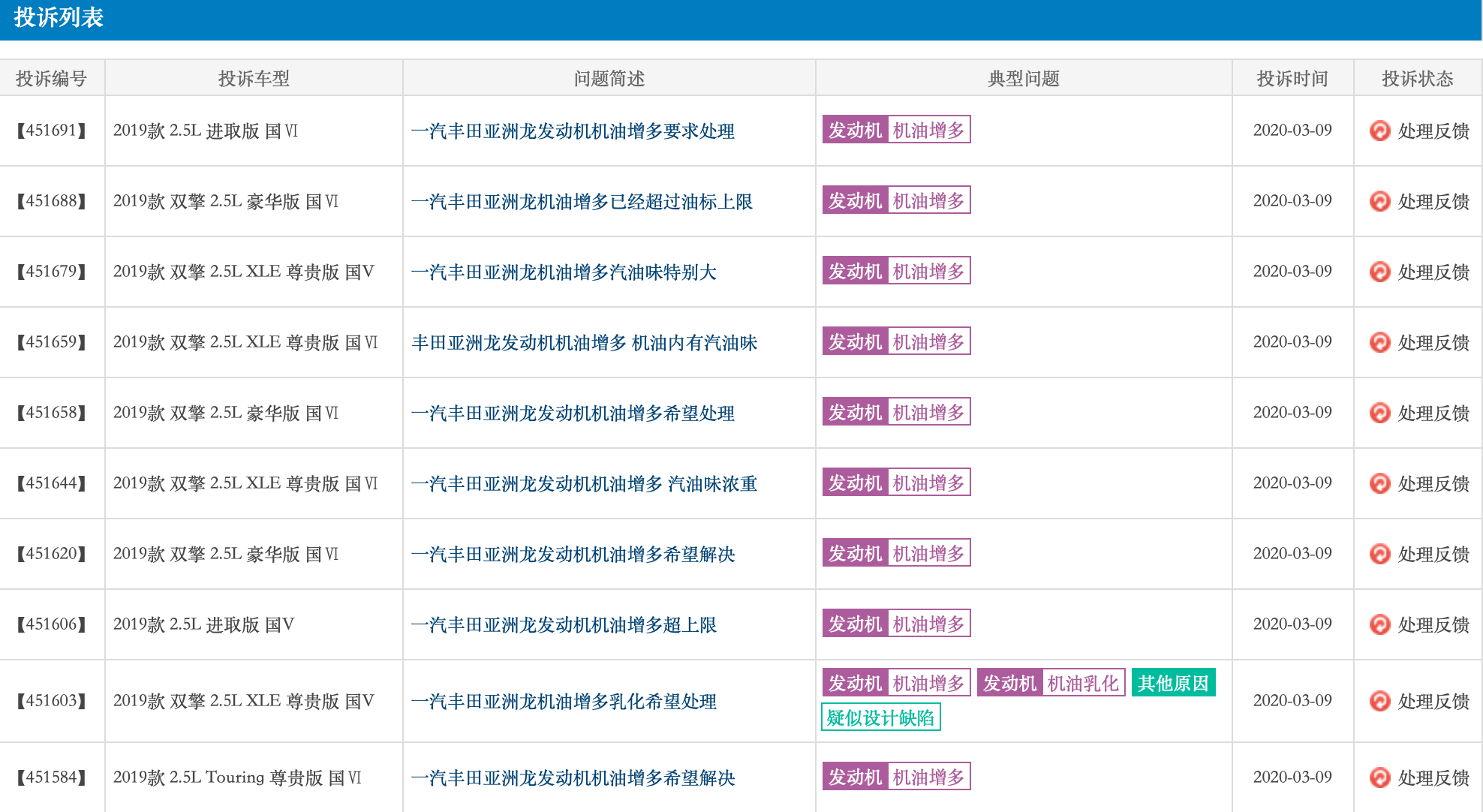Click 处理反馈 status text in row 451603

click(1433, 702)
